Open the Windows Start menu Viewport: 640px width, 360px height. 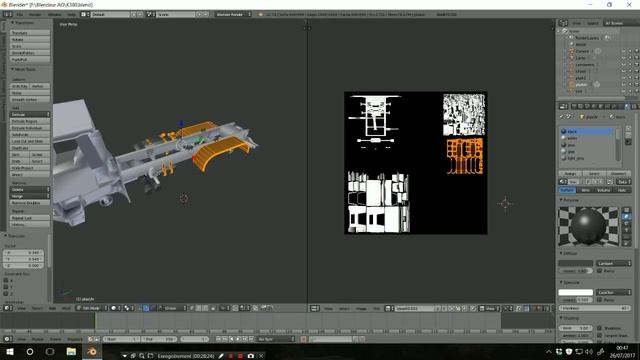click(x=9, y=351)
